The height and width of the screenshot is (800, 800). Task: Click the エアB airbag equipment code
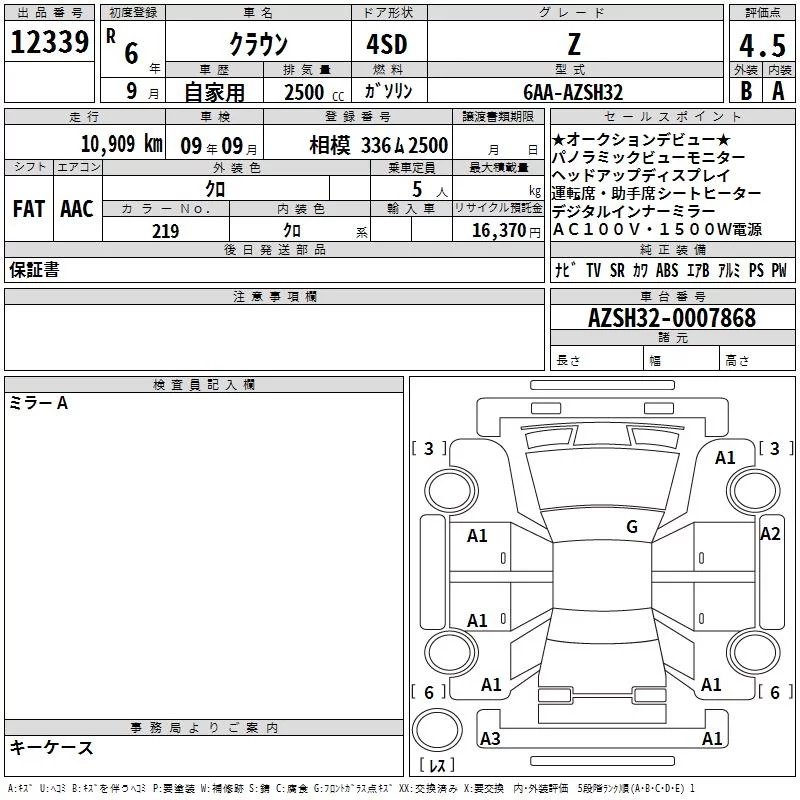click(698, 270)
